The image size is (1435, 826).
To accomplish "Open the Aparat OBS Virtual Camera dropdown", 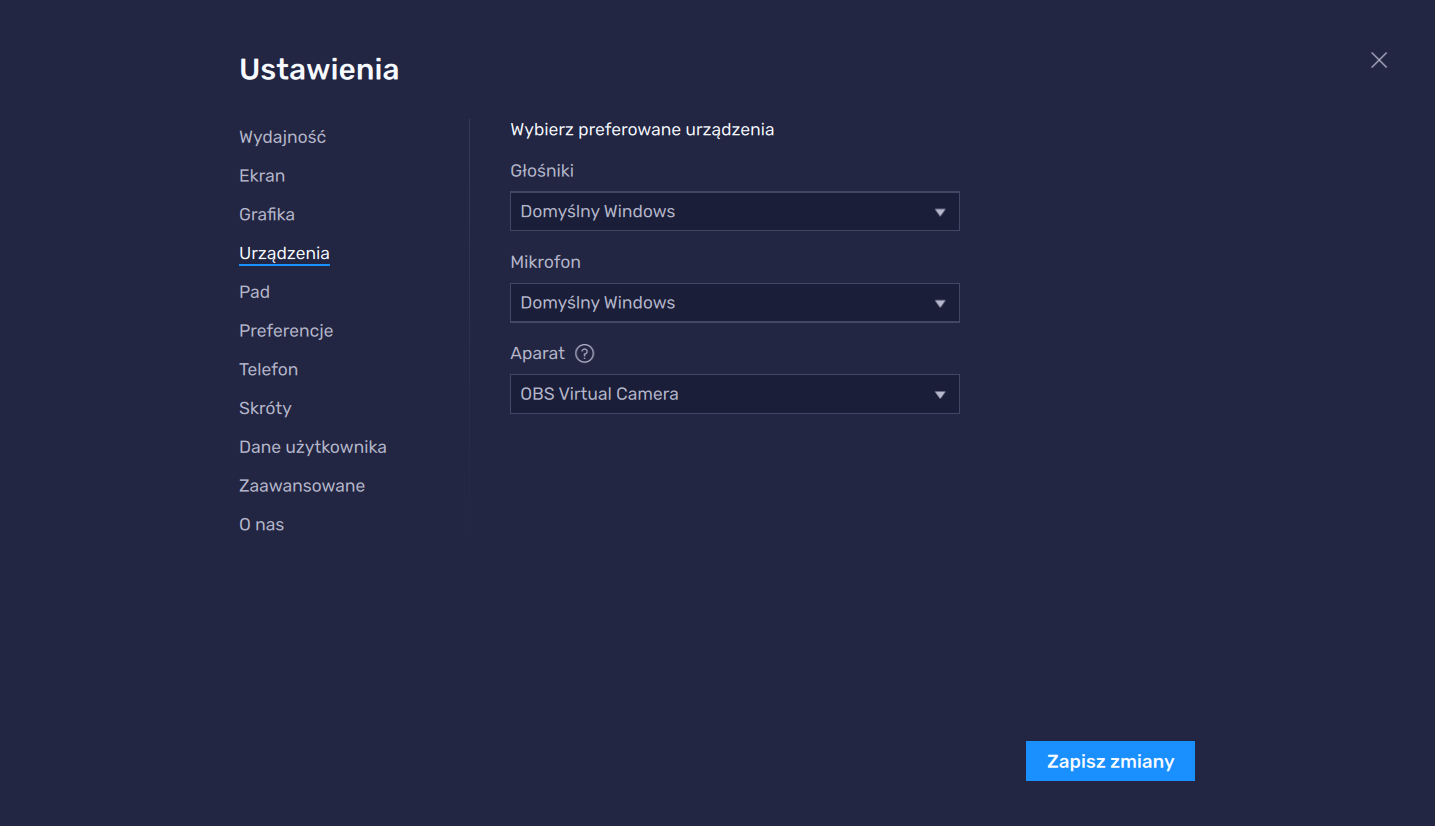I will pos(735,394).
